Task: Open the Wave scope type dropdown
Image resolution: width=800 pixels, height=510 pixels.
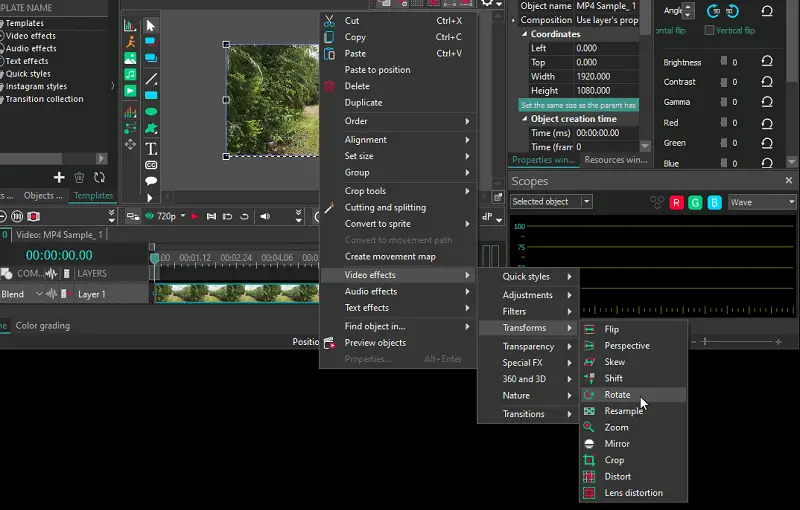Action: (762, 202)
